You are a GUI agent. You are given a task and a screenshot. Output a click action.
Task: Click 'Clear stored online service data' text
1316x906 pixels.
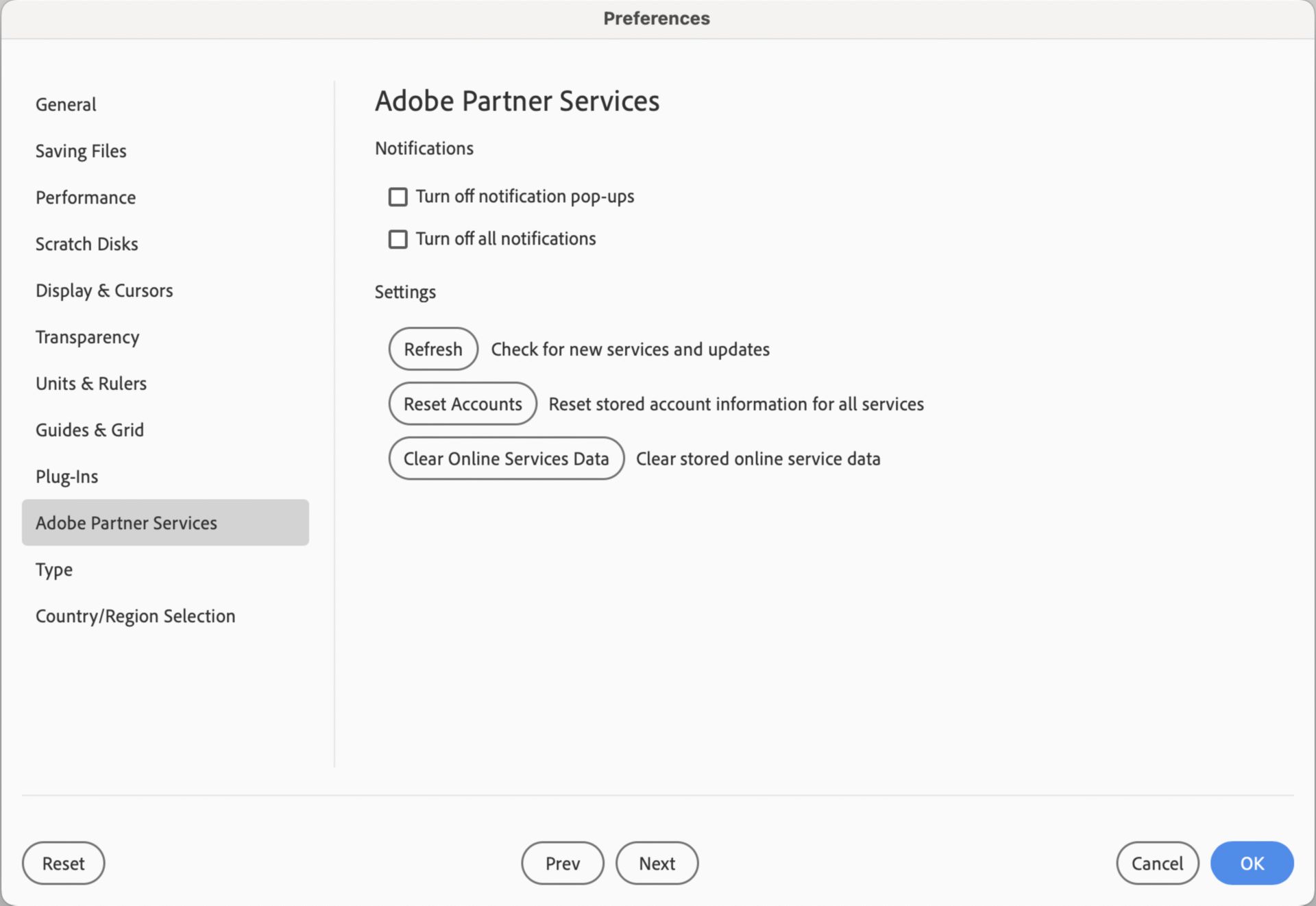coord(758,459)
